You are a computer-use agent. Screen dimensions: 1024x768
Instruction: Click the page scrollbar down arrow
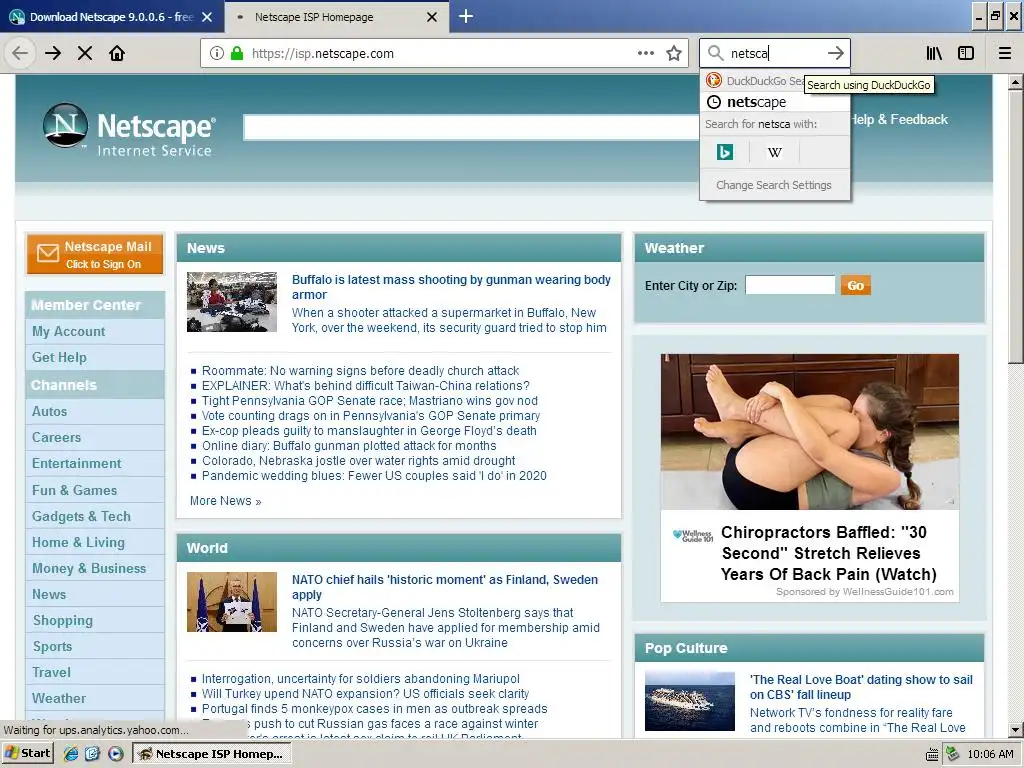coord(1016,730)
